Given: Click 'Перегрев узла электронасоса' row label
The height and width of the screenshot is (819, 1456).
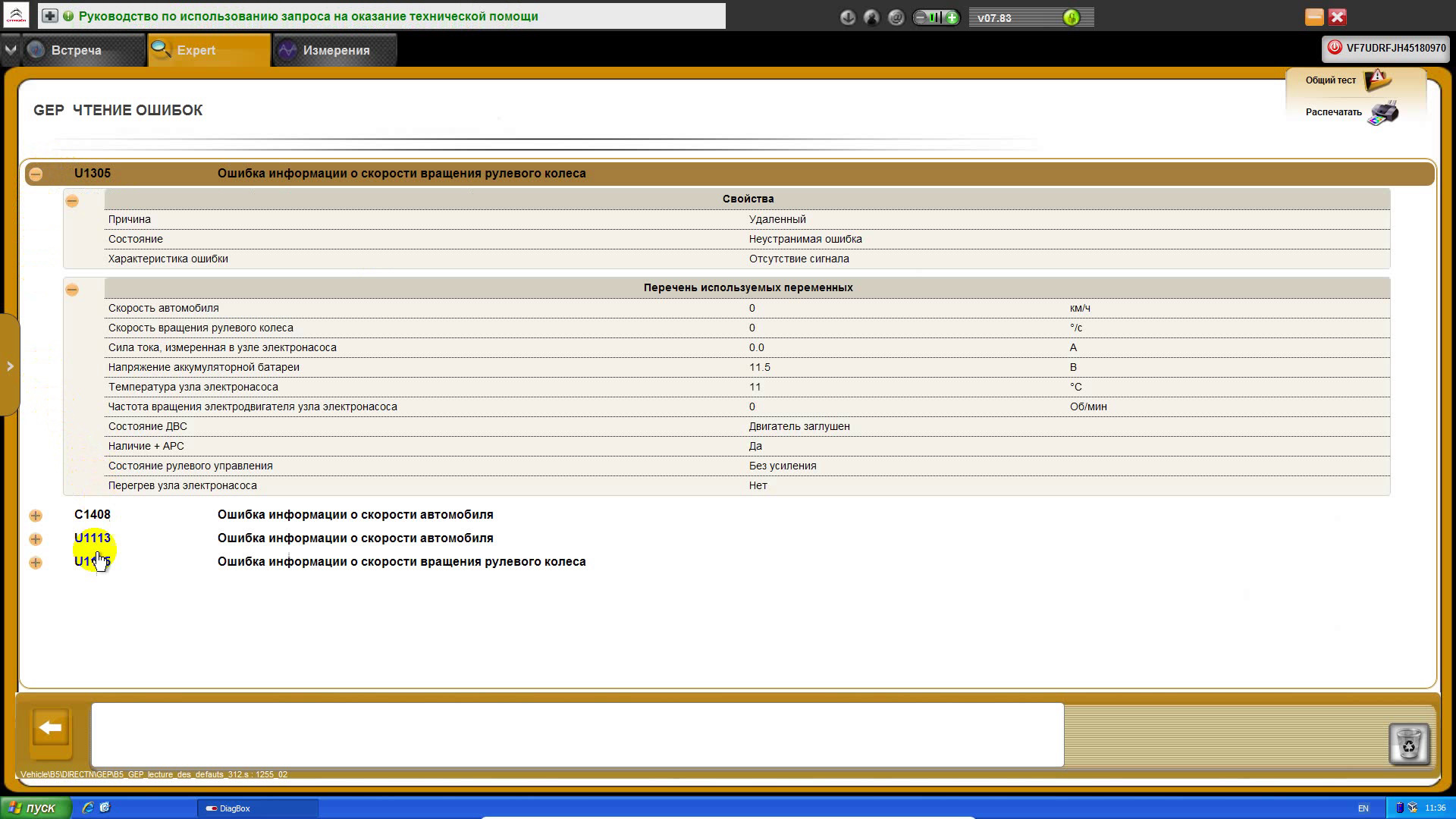Looking at the screenshot, I should point(183,485).
